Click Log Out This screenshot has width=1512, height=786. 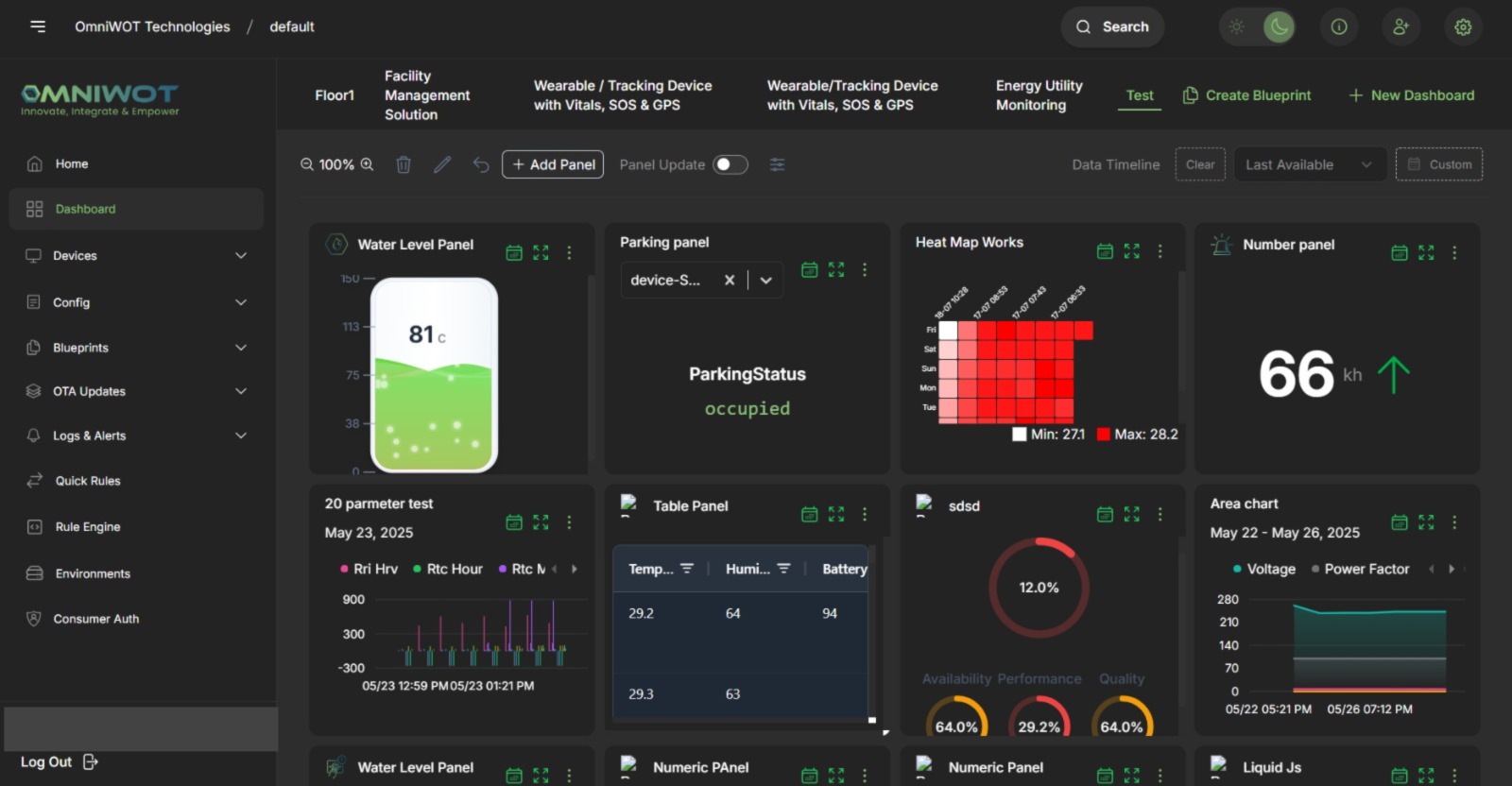(x=60, y=762)
